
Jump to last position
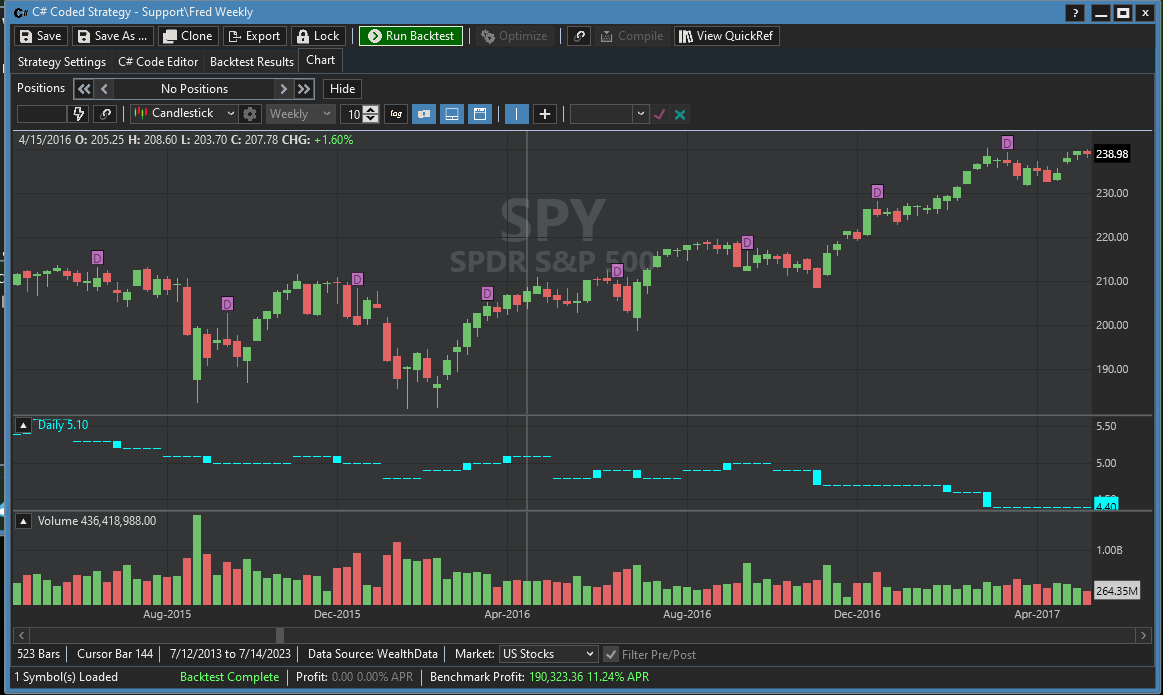(304, 89)
